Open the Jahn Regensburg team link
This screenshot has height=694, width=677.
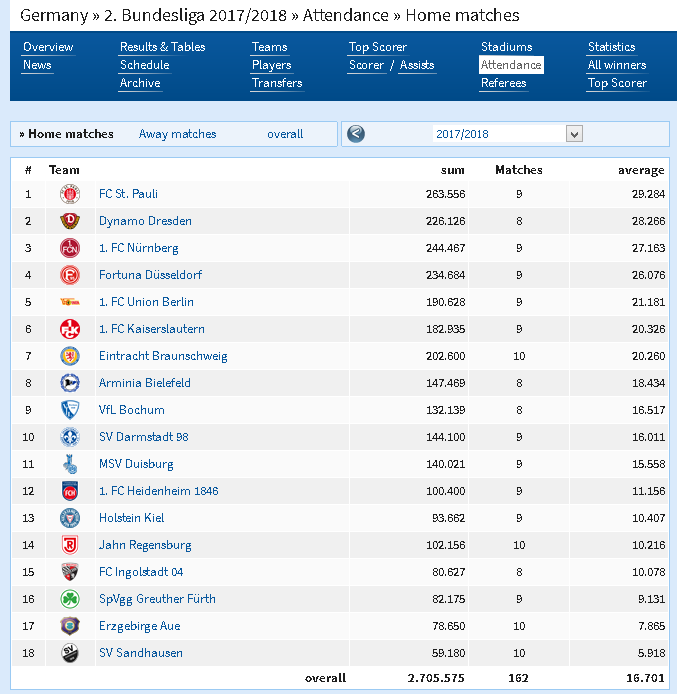click(145, 545)
